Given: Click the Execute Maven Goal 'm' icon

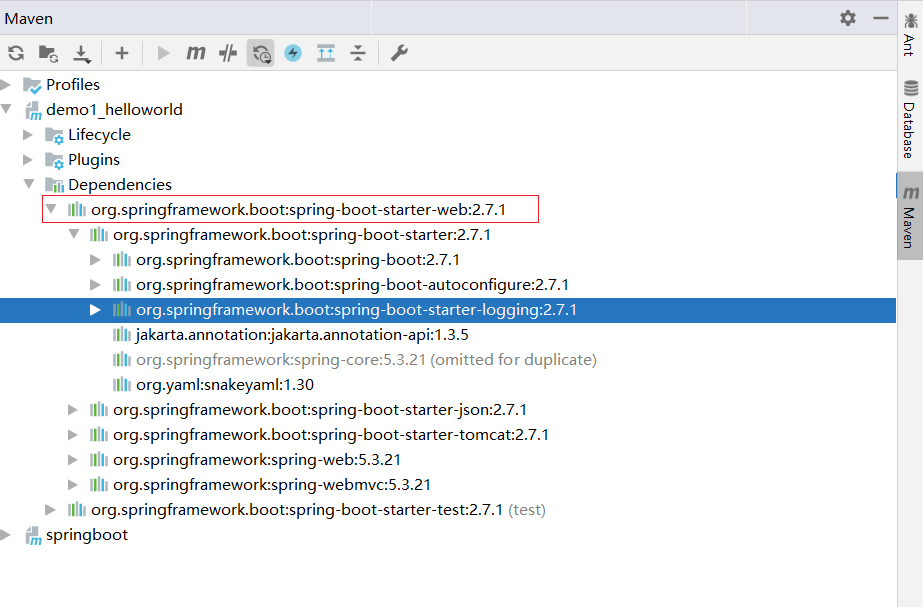Looking at the screenshot, I should pos(196,53).
